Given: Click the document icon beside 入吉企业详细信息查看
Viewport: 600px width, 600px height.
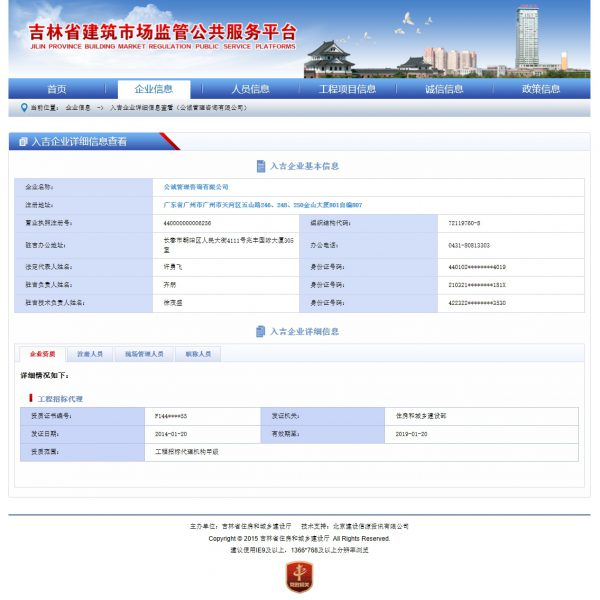Looking at the screenshot, I should coord(23,142).
